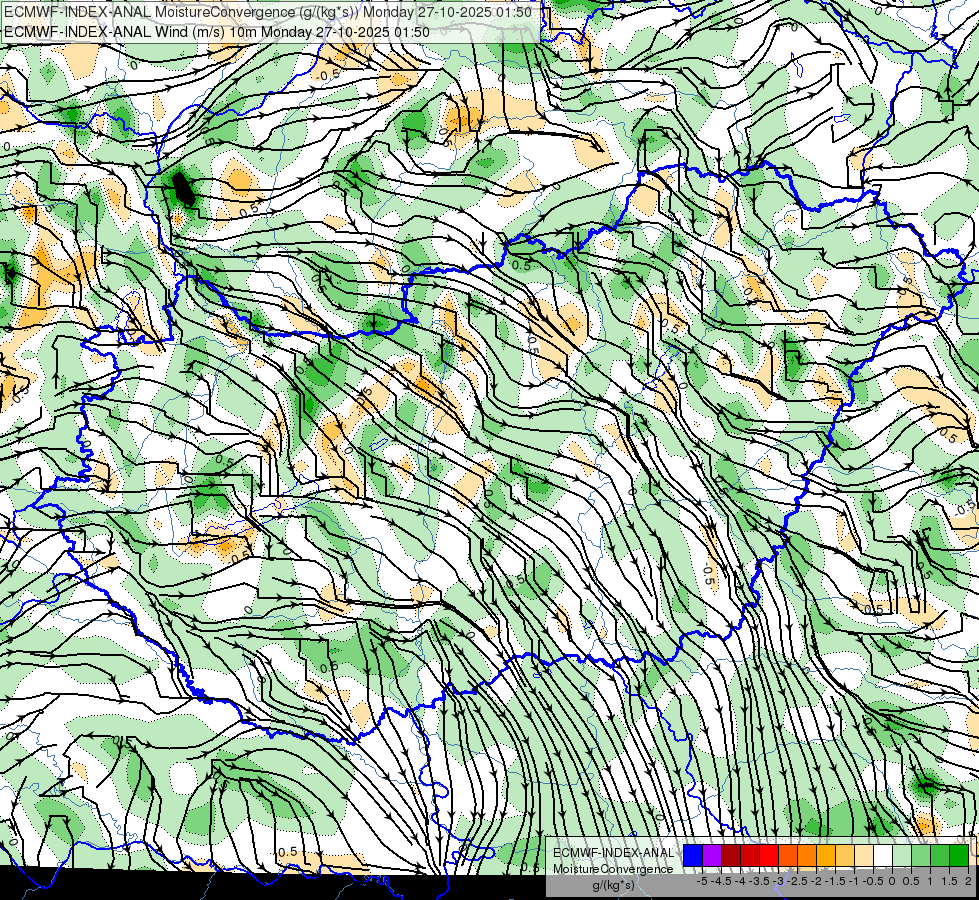Screen dimensions: 979x900
Task: Click the '-2' legend tick label
Action: [817, 881]
